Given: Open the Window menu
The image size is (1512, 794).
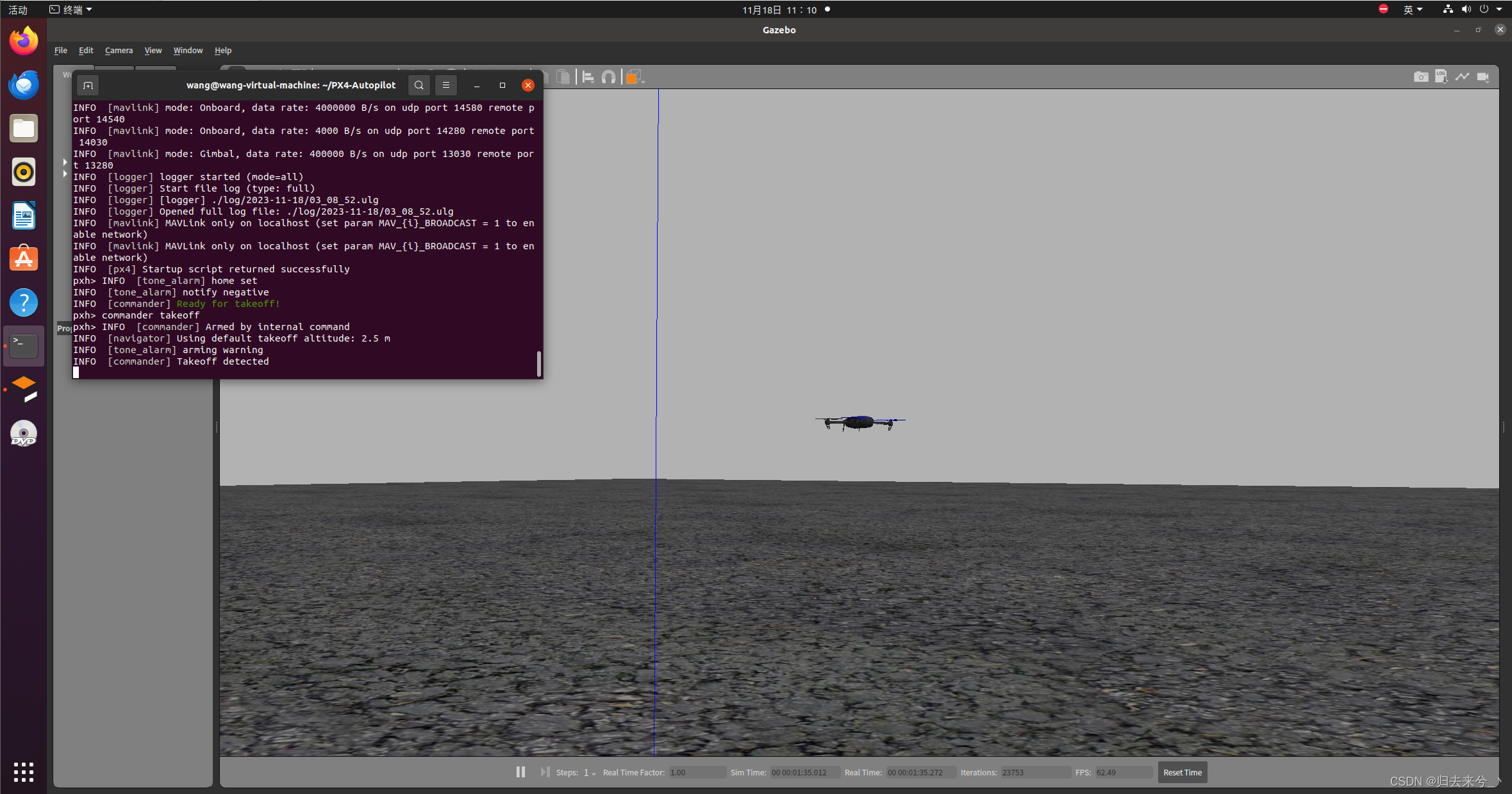Looking at the screenshot, I should (x=187, y=50).
